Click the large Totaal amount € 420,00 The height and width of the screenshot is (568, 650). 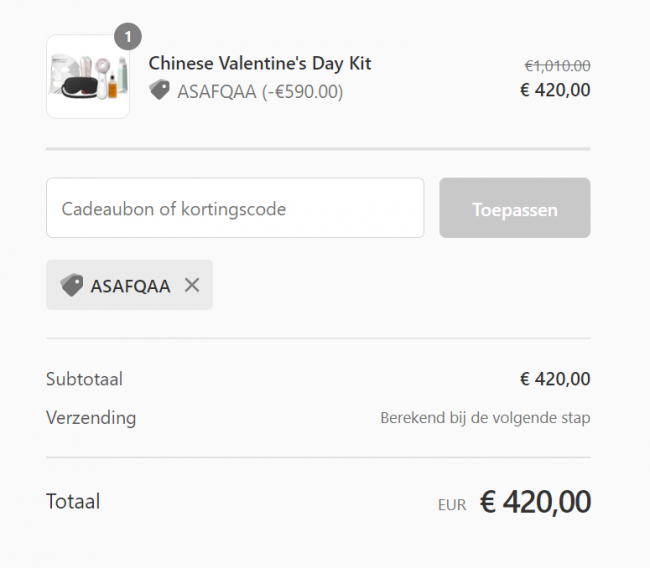click(x=535, y=502)
